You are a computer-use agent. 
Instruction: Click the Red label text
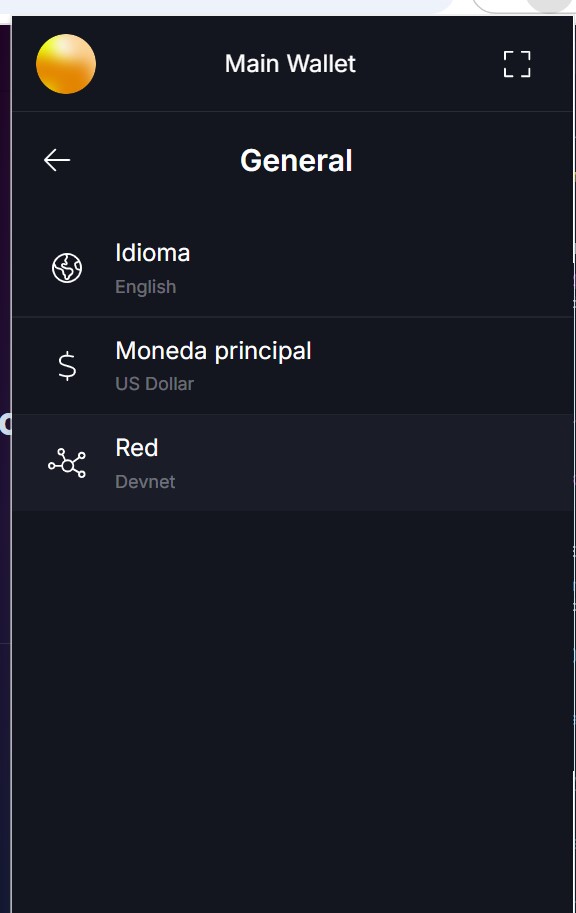click(x=137, y=448)
